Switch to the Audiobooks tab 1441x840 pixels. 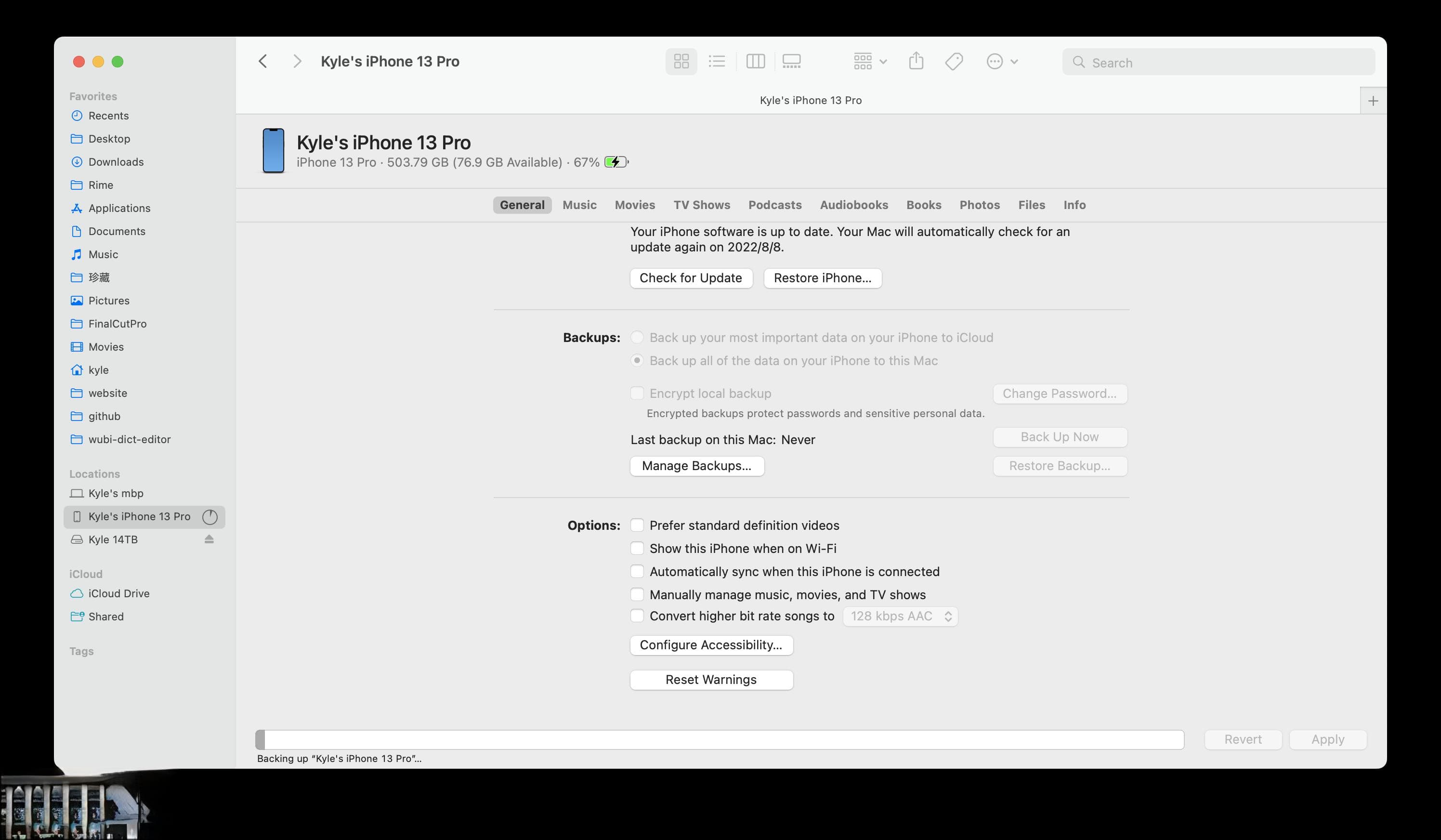[854, 205]
